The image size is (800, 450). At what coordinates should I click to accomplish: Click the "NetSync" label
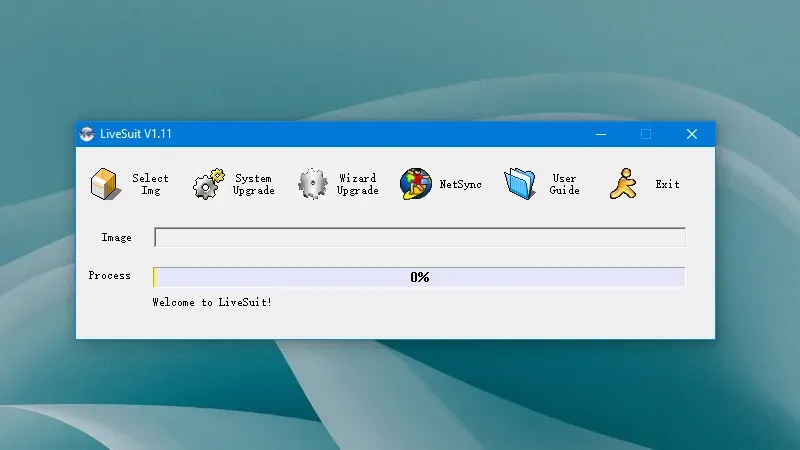460,184
